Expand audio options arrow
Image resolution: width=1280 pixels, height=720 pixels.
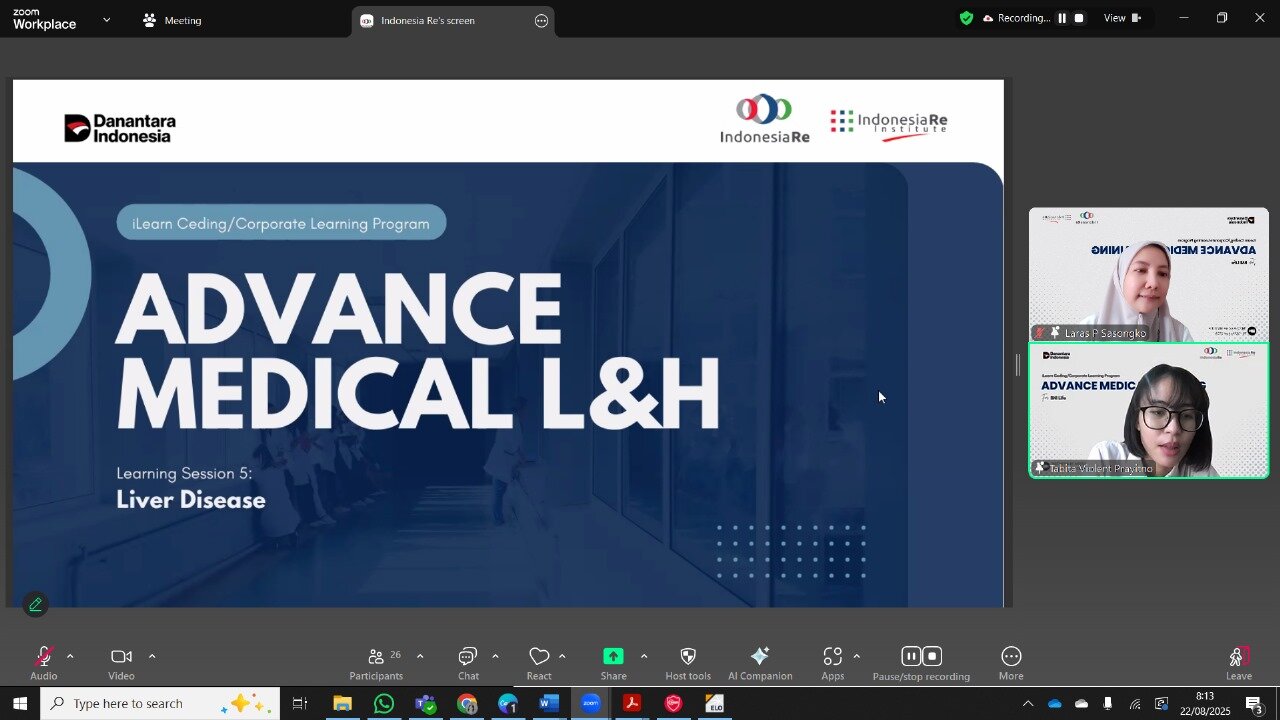70,656
